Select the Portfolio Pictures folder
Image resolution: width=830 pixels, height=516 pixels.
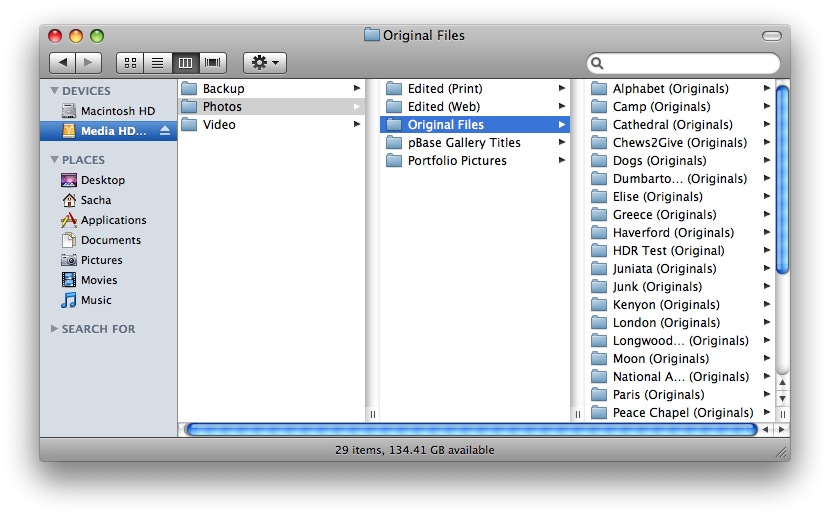475,160
